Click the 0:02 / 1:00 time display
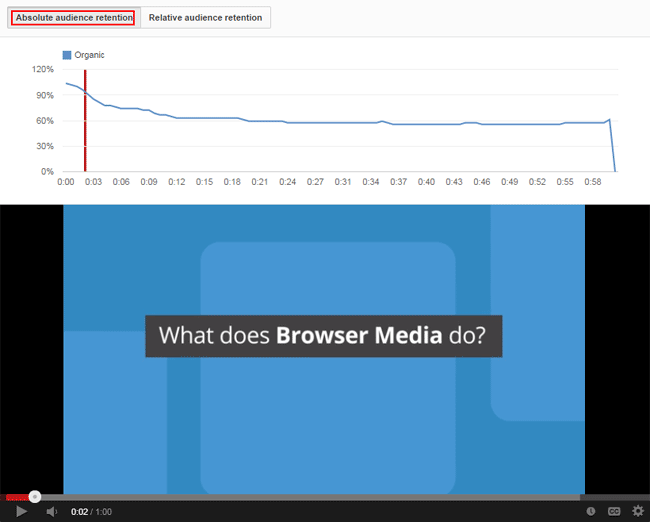 tap(91, 512)
